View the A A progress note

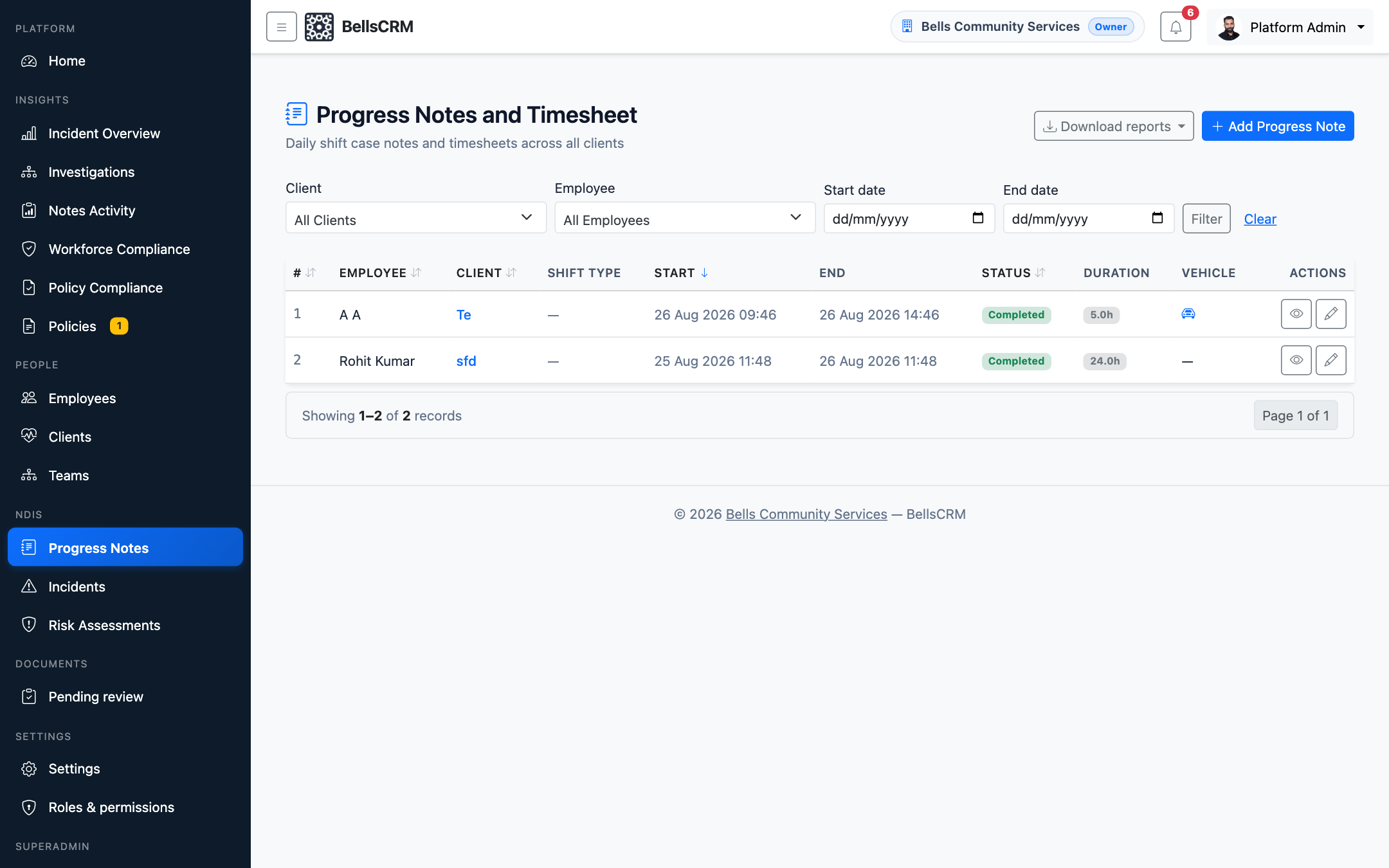click(x=1296, y=314)
